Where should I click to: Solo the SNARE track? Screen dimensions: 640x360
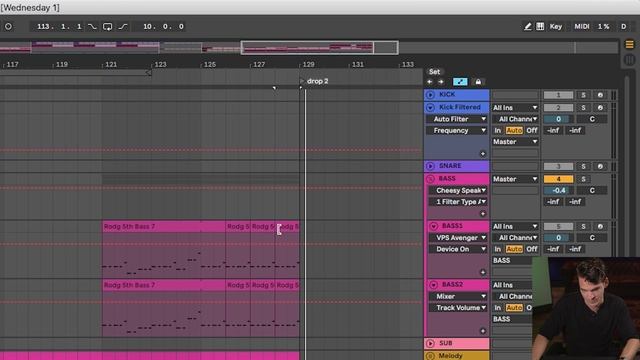[x=583, y=167]
